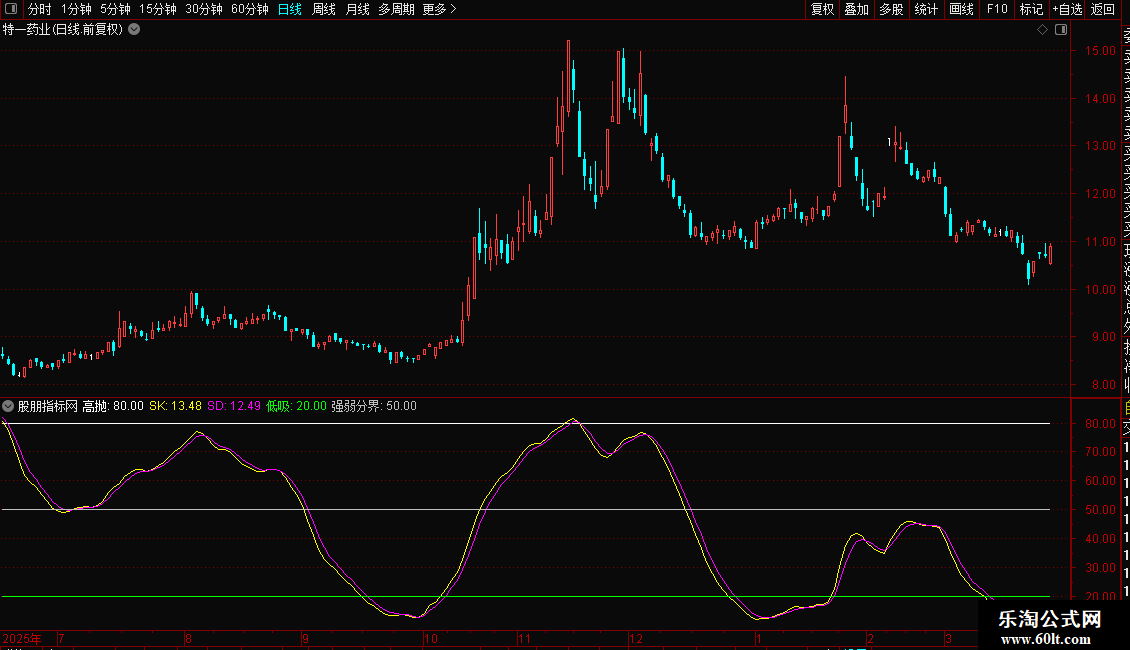Screen dimensions: 1130x650
Task: Switch to 月线 monthly chart
Action: (x=357, y=9)
